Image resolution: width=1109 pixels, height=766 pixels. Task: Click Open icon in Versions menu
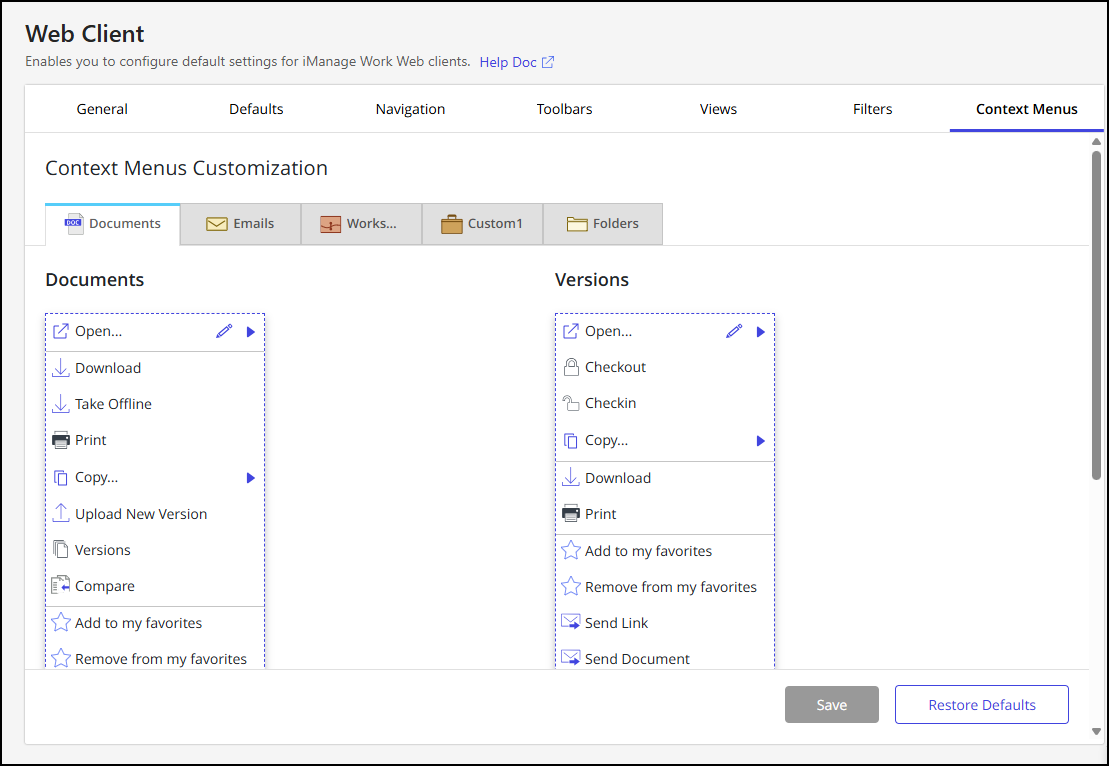pyautogui.click(x=571, y=331)
